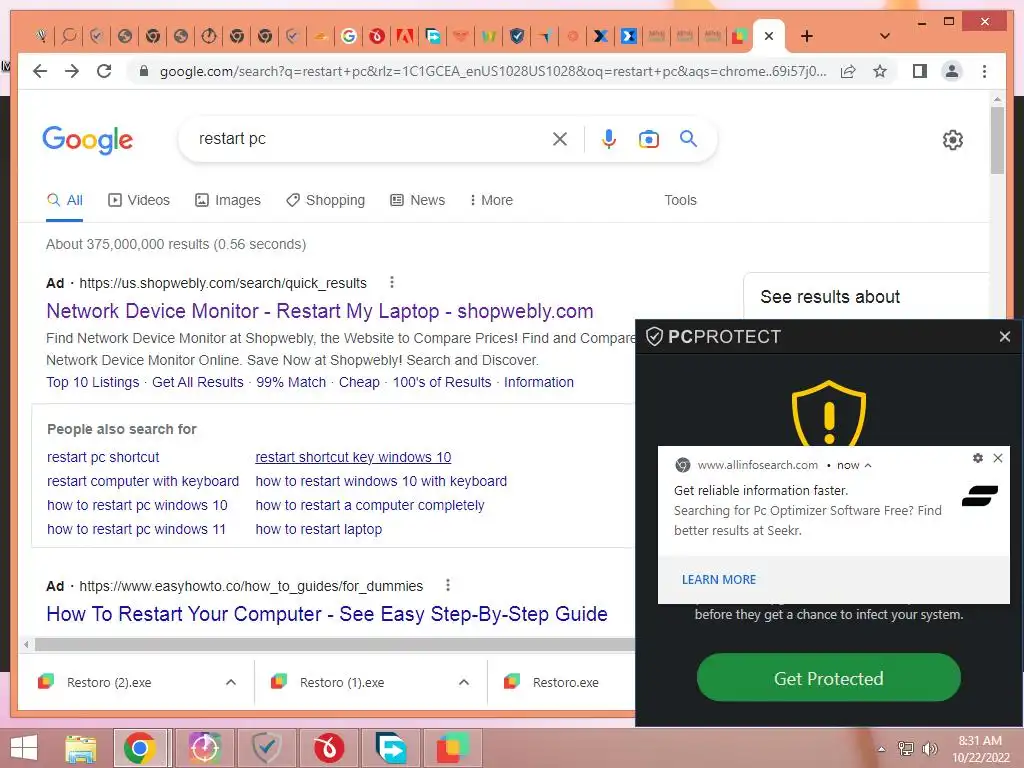Image resolution: width=1024 pixels, height=768 pixels.
Task: Open the 99% Match sitelink
Action: click(x=291, y=382)
